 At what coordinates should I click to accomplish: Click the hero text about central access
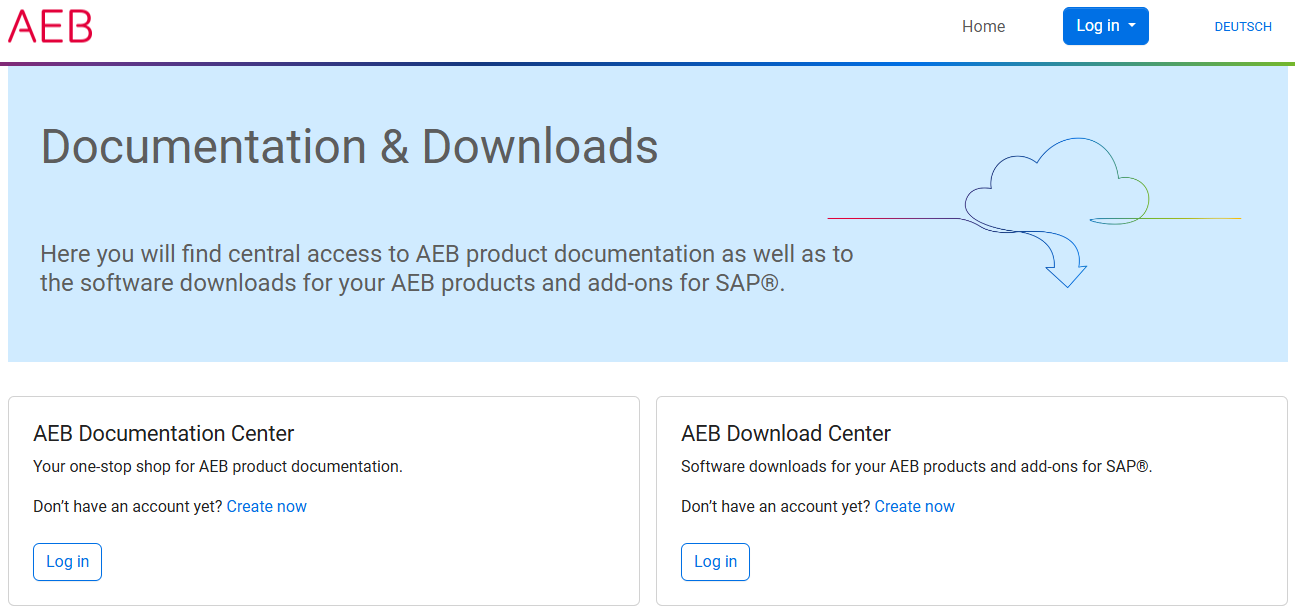[x=446, y=268]
